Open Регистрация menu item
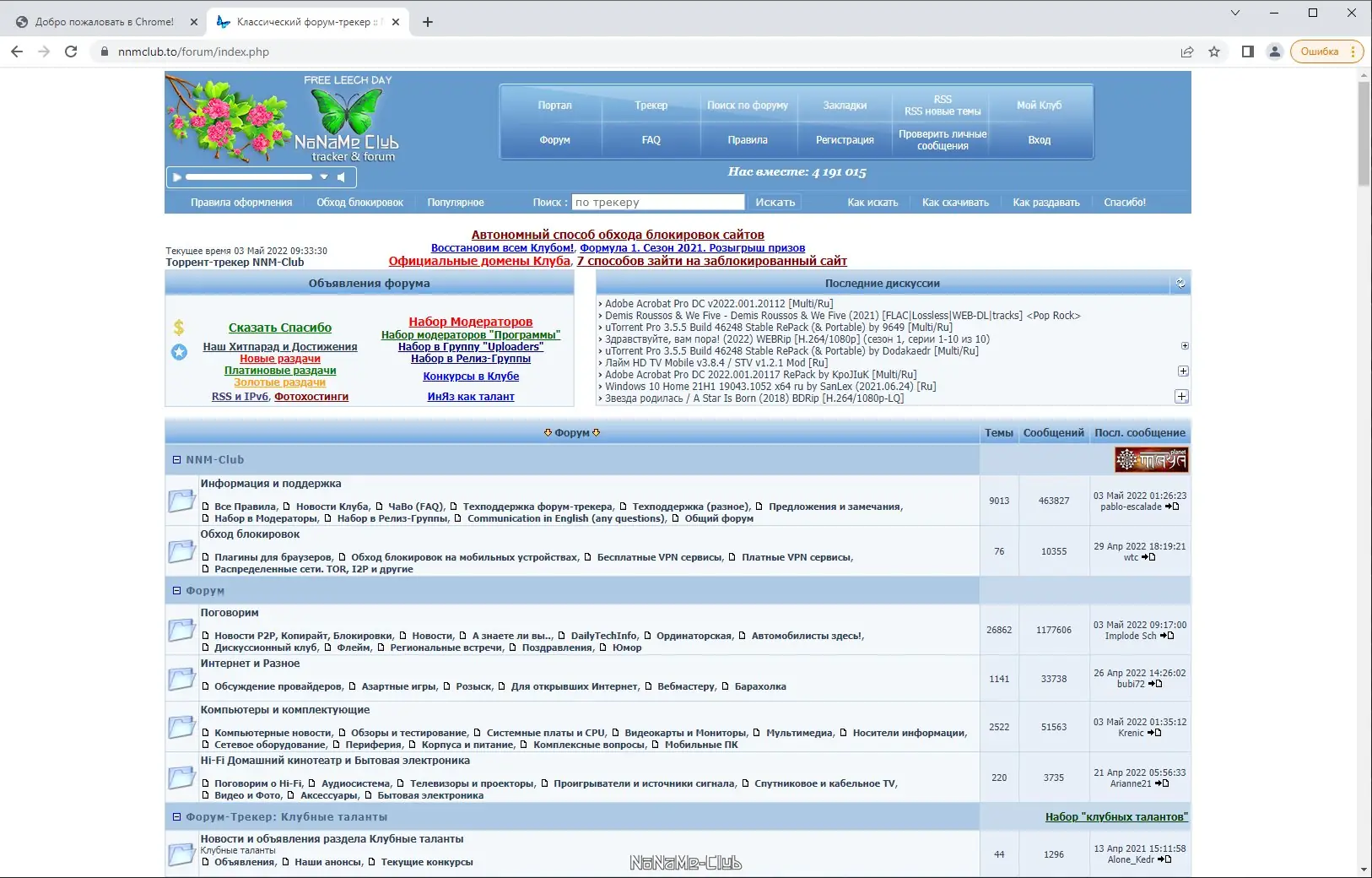 pos(845,140)
